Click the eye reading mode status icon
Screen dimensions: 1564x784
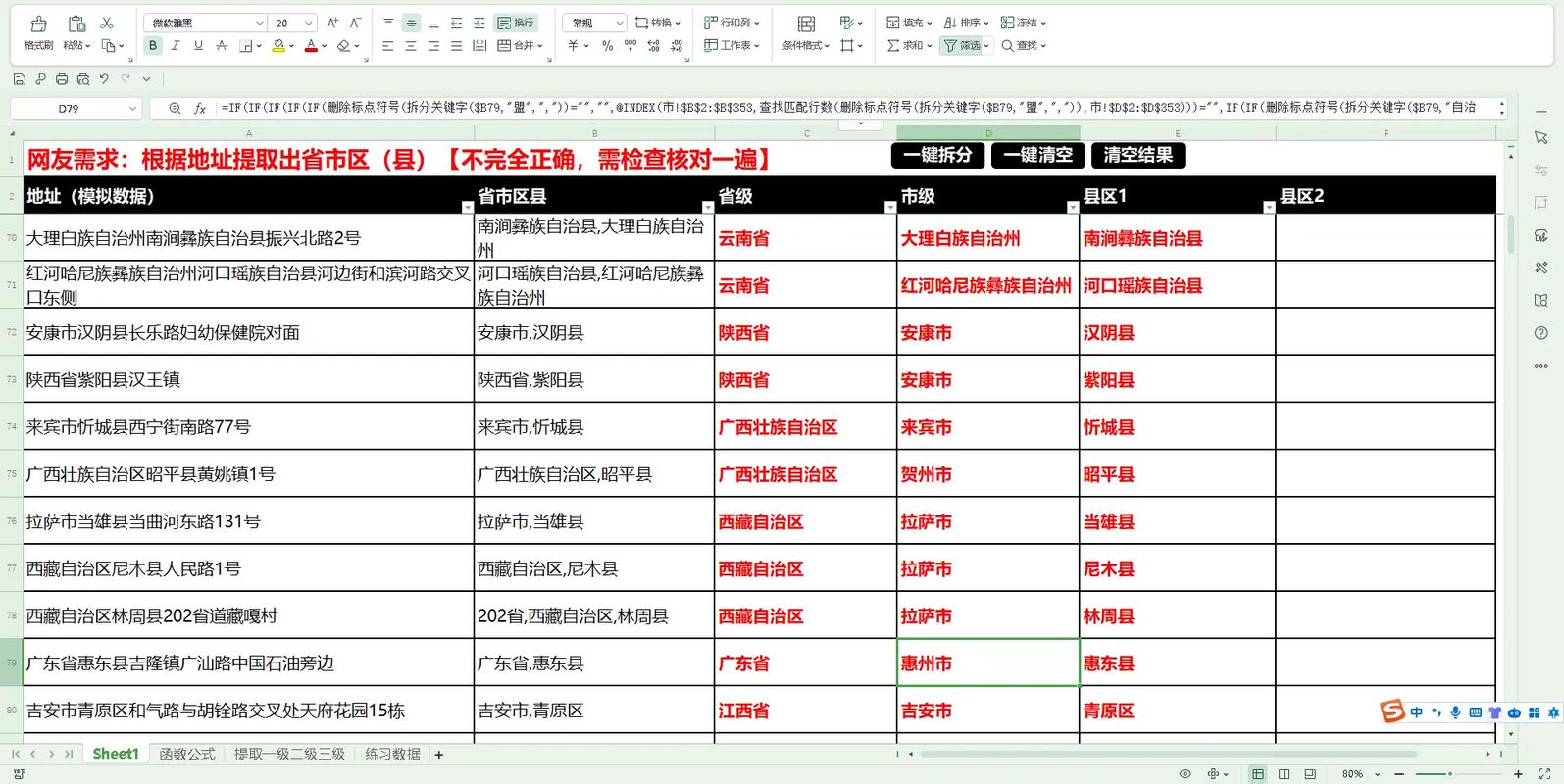tap(1185, 774)
